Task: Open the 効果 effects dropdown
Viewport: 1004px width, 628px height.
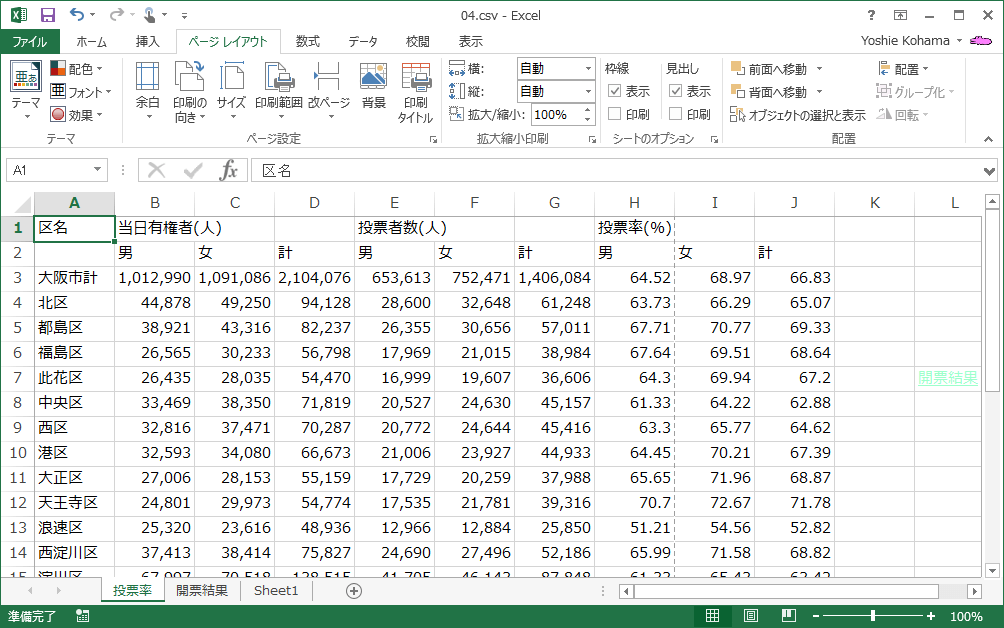Action: (76, 115)
